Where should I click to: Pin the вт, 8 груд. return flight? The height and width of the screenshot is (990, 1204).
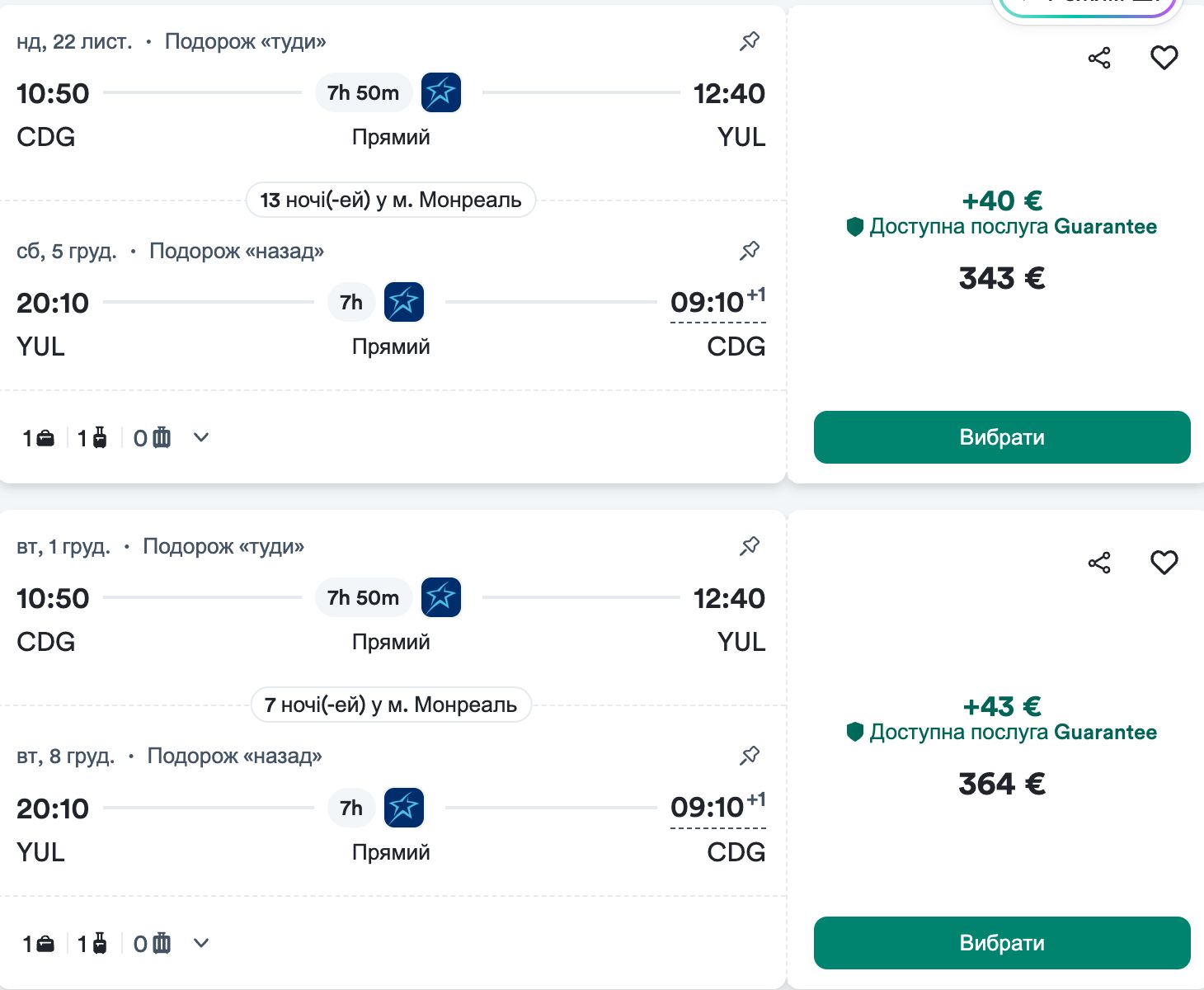750,756
